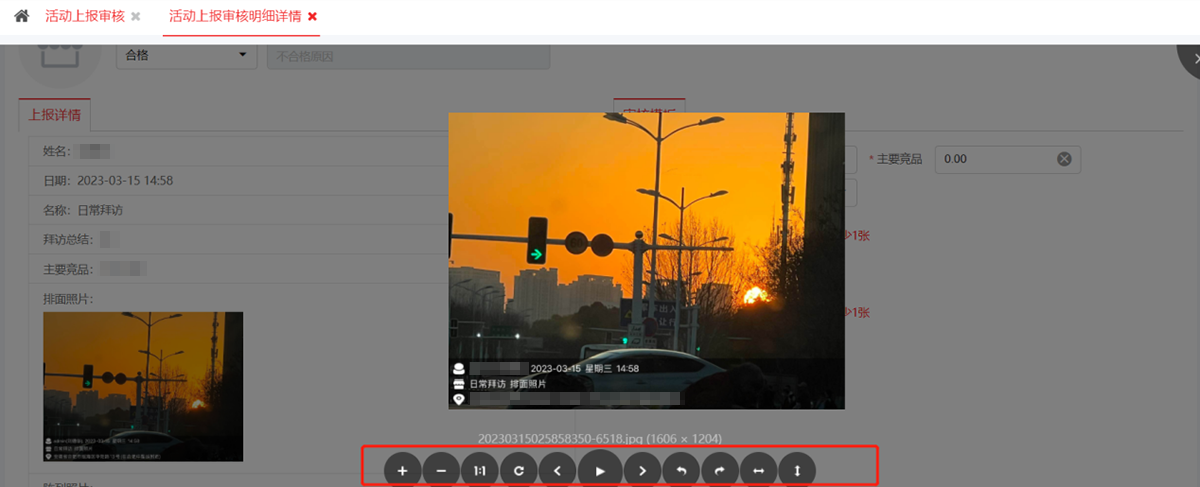Rotate the image counterclockwise
The height and width of the screenshot is (487, 1200).
681,470
